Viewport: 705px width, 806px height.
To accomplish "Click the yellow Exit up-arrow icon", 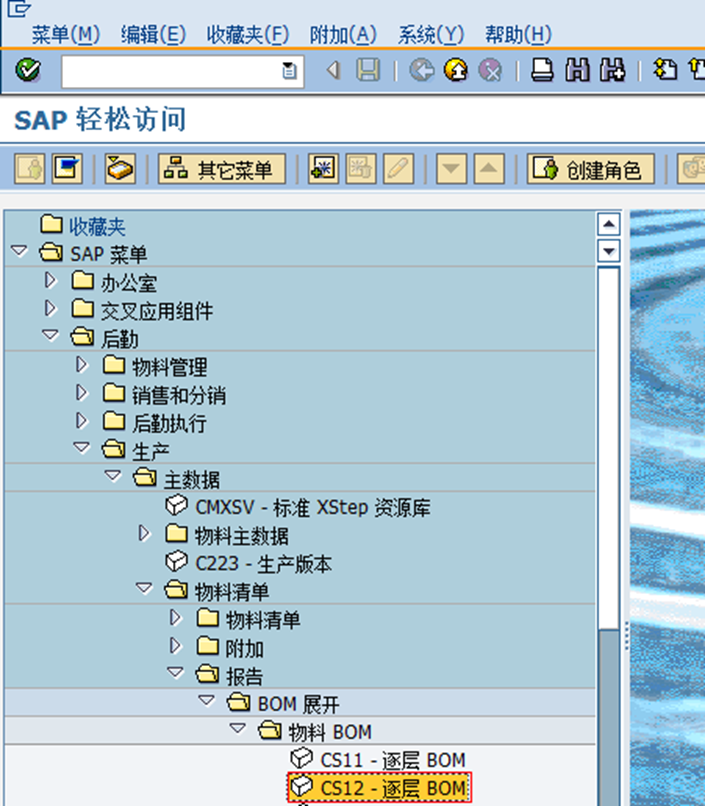I will point(456,70).
